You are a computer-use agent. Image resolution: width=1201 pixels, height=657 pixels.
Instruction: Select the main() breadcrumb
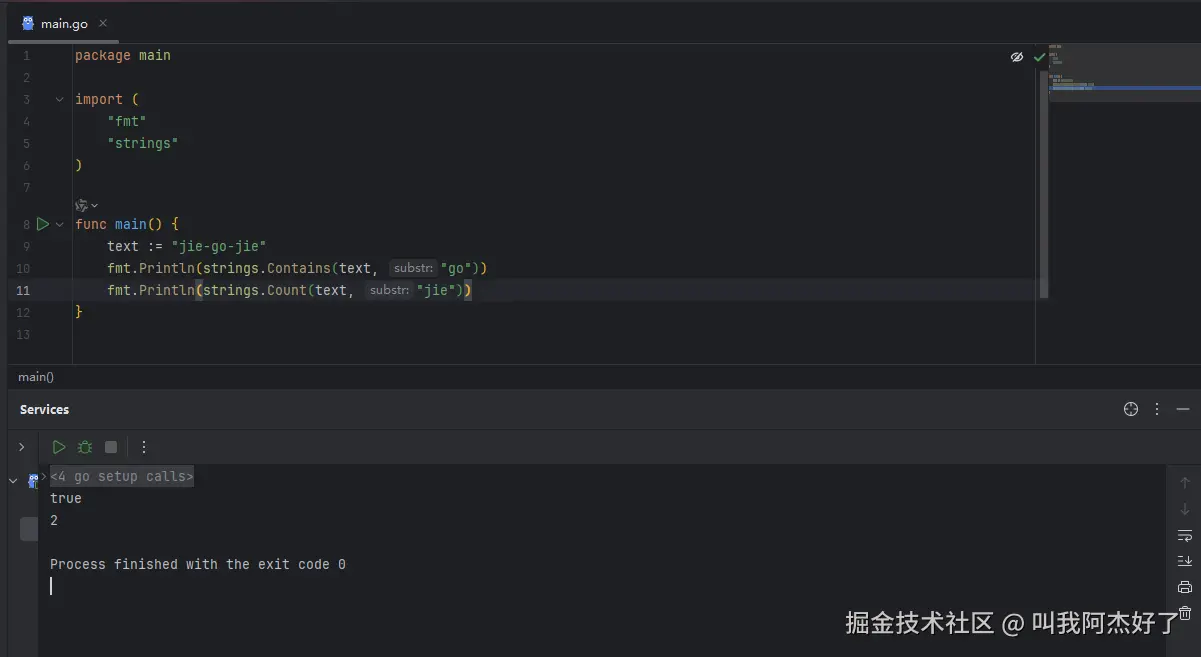point(36,377)
